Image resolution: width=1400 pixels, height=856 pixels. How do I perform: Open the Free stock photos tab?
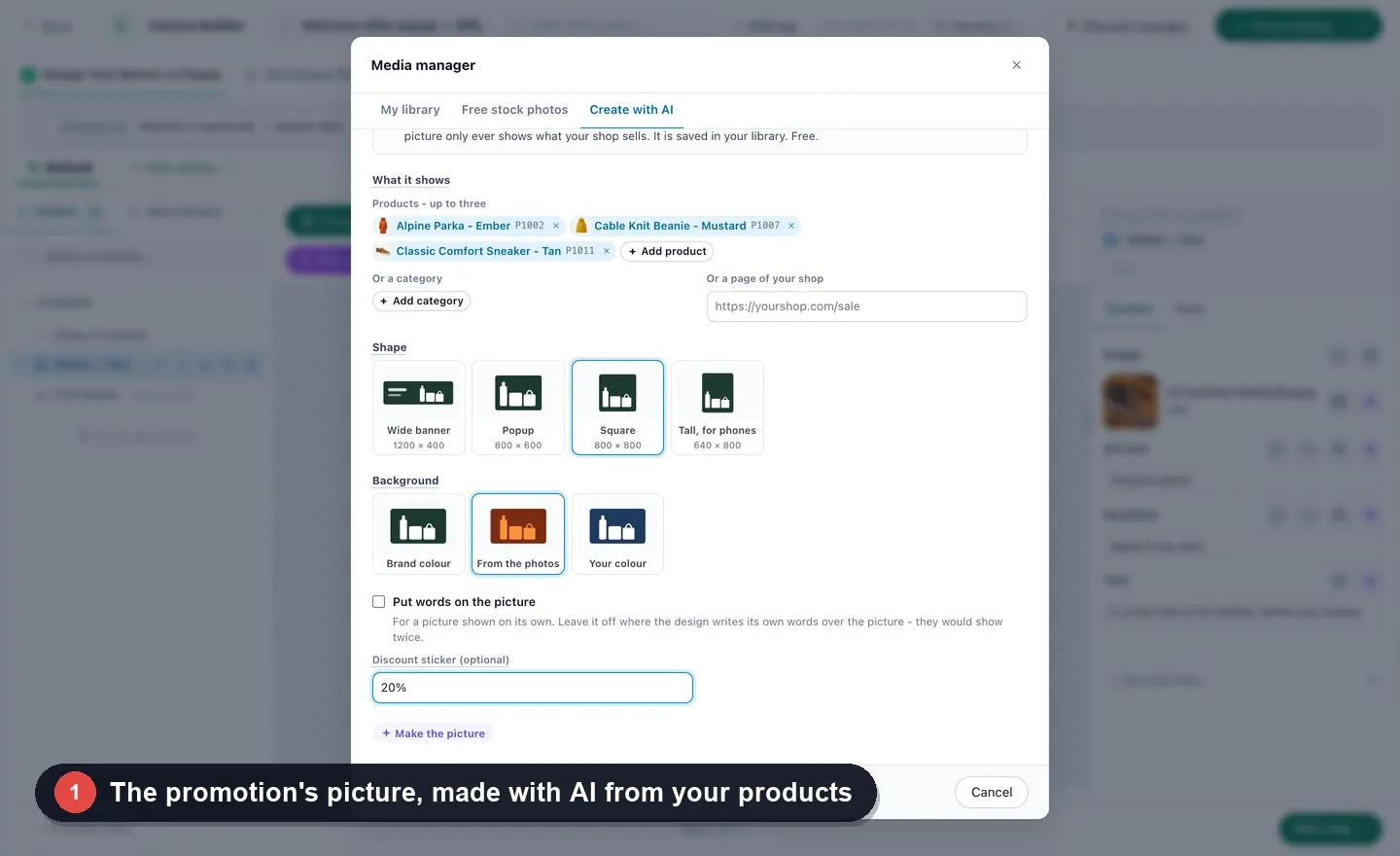514,110
